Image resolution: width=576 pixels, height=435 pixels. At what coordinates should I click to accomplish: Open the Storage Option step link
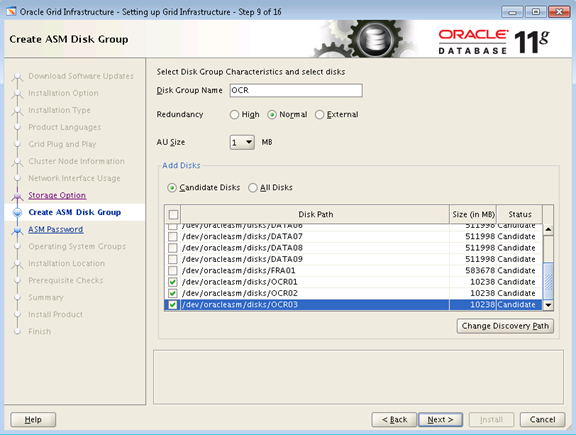[x=57, y=195]
